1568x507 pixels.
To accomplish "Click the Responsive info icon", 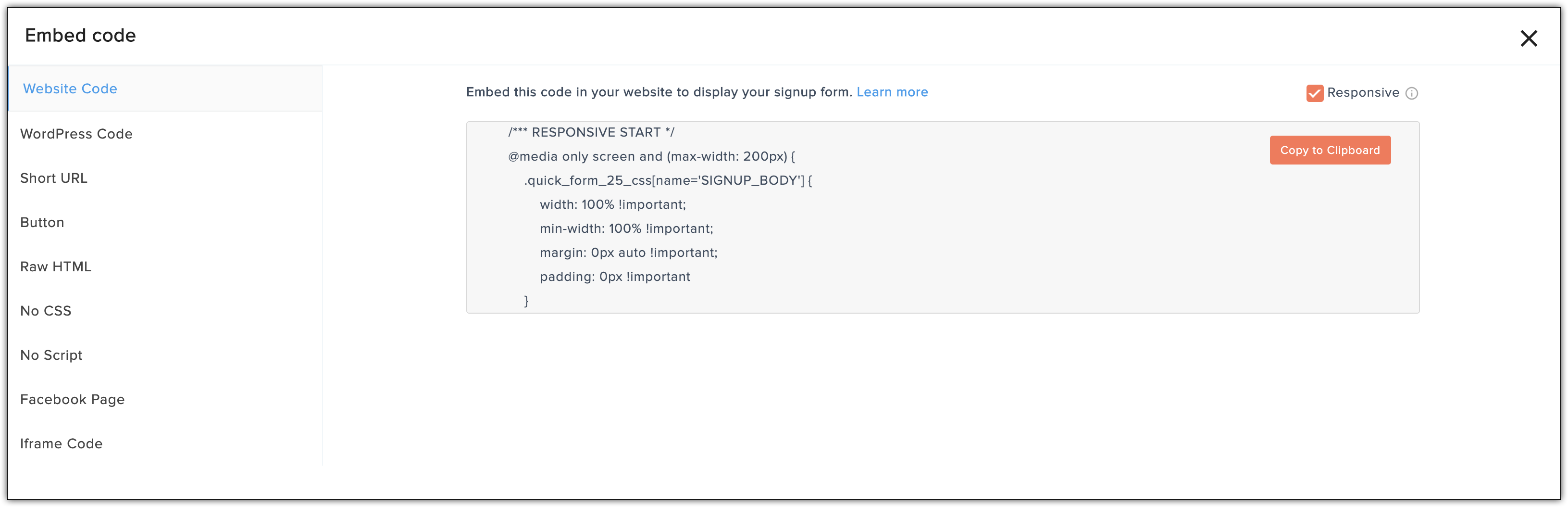I will click(x=1412, y=93).
